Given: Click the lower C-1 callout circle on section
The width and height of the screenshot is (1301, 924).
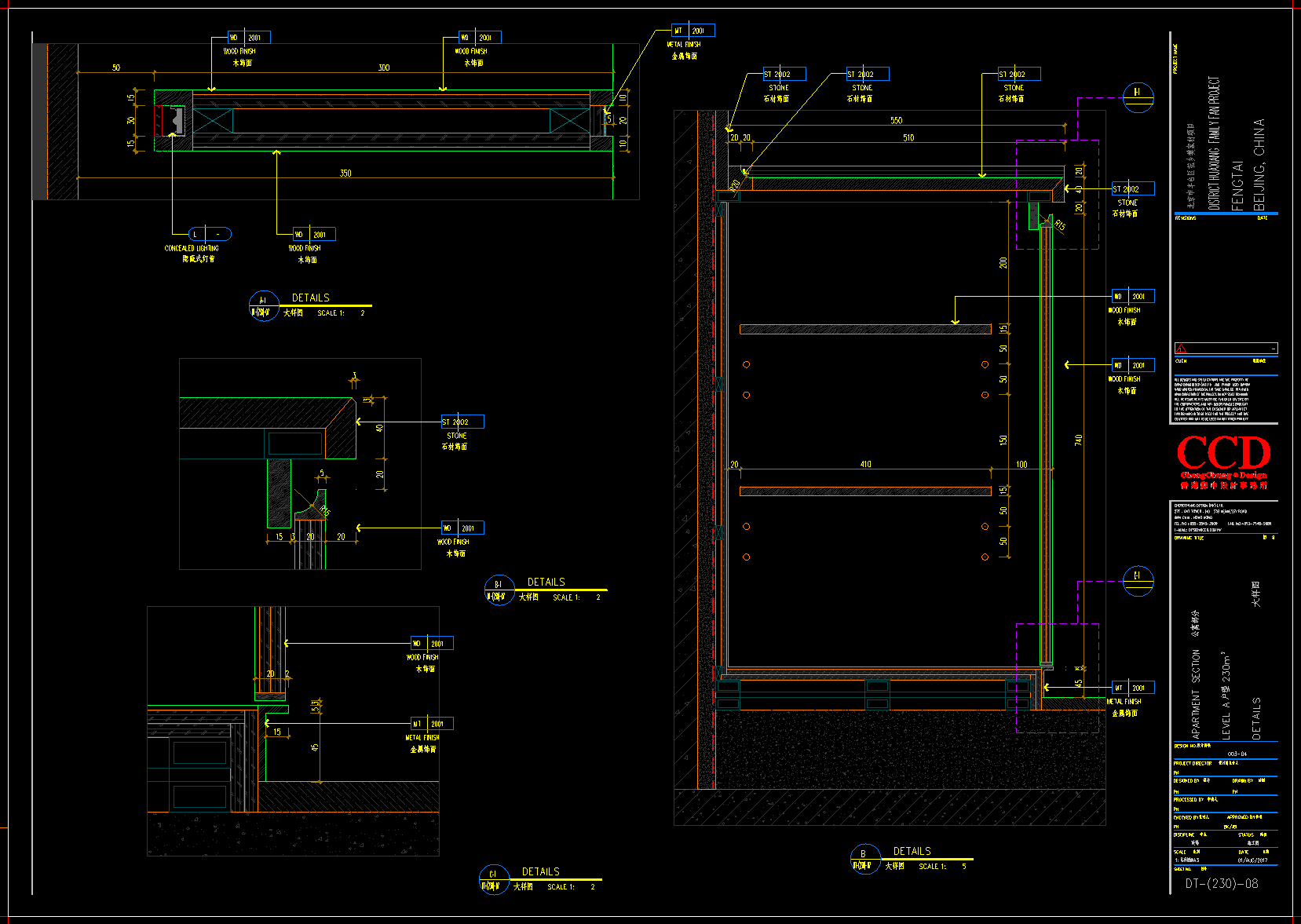Looking at the screenshot, I should (1138, 581).
